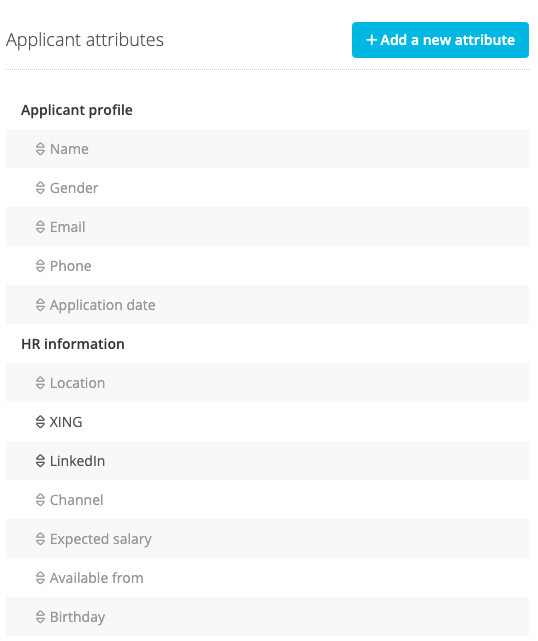
Task: Click the reorder handle for Channel
Action: (40, 500)
